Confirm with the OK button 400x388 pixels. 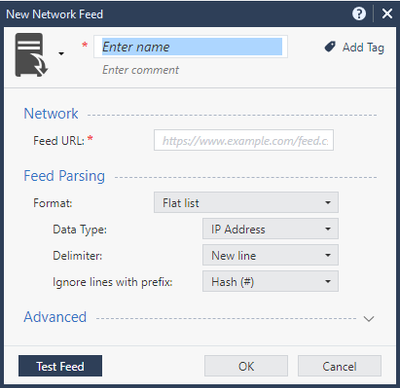pos(246,366)
